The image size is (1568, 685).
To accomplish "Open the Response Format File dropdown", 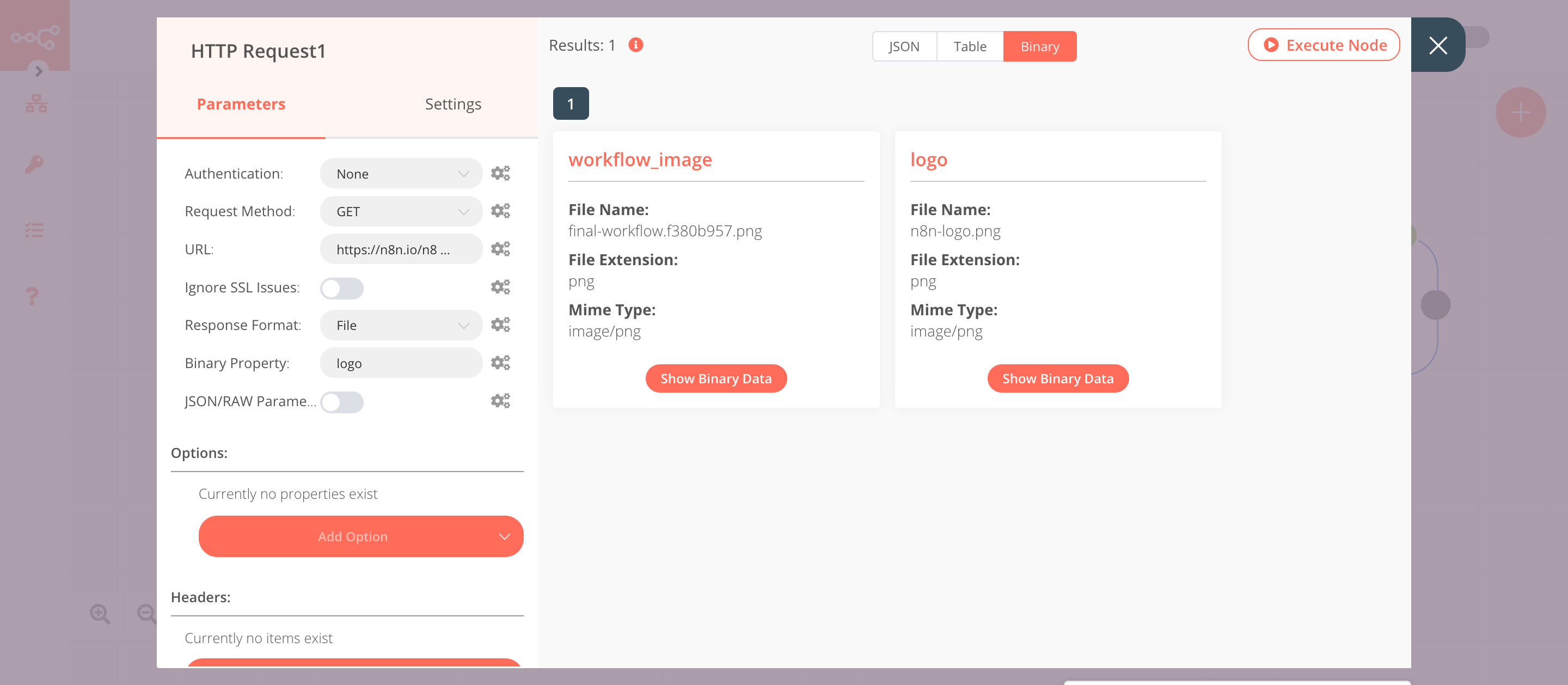I will (399, 325).
